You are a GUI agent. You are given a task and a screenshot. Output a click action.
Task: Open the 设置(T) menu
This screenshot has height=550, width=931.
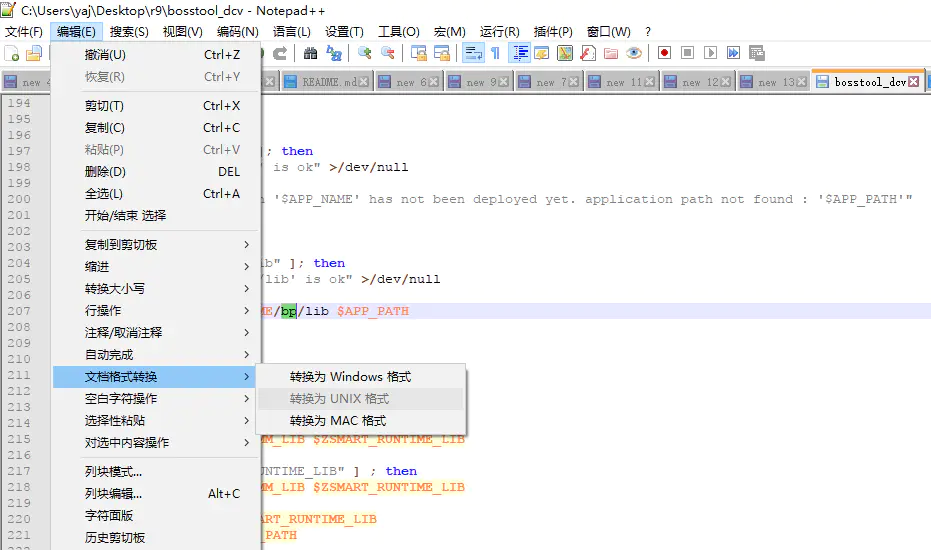point(344,31)
